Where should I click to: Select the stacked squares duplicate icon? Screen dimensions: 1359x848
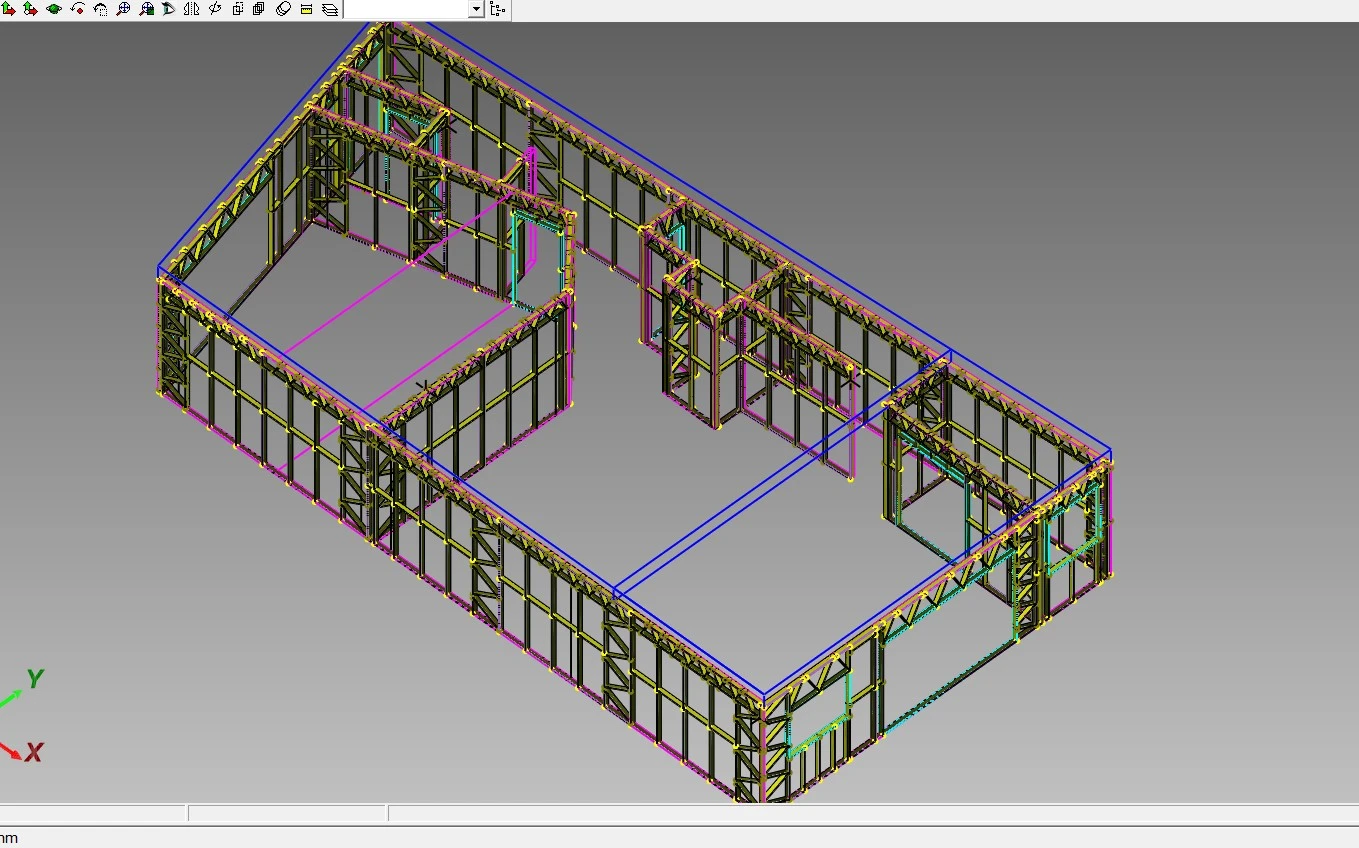pyautogui.click(x=259, y=9)
